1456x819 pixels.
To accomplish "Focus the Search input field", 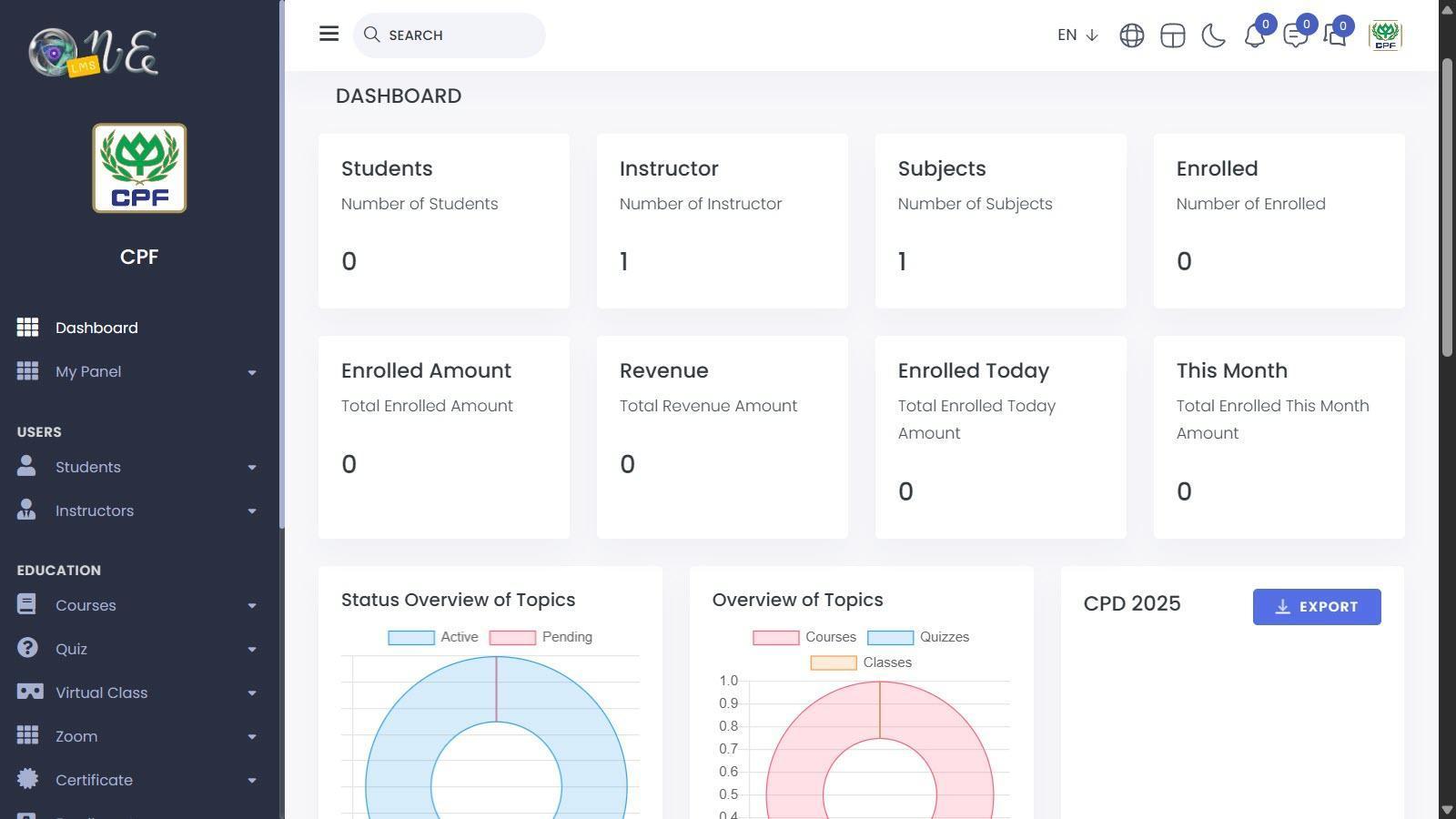I will [x=450, y=35].
